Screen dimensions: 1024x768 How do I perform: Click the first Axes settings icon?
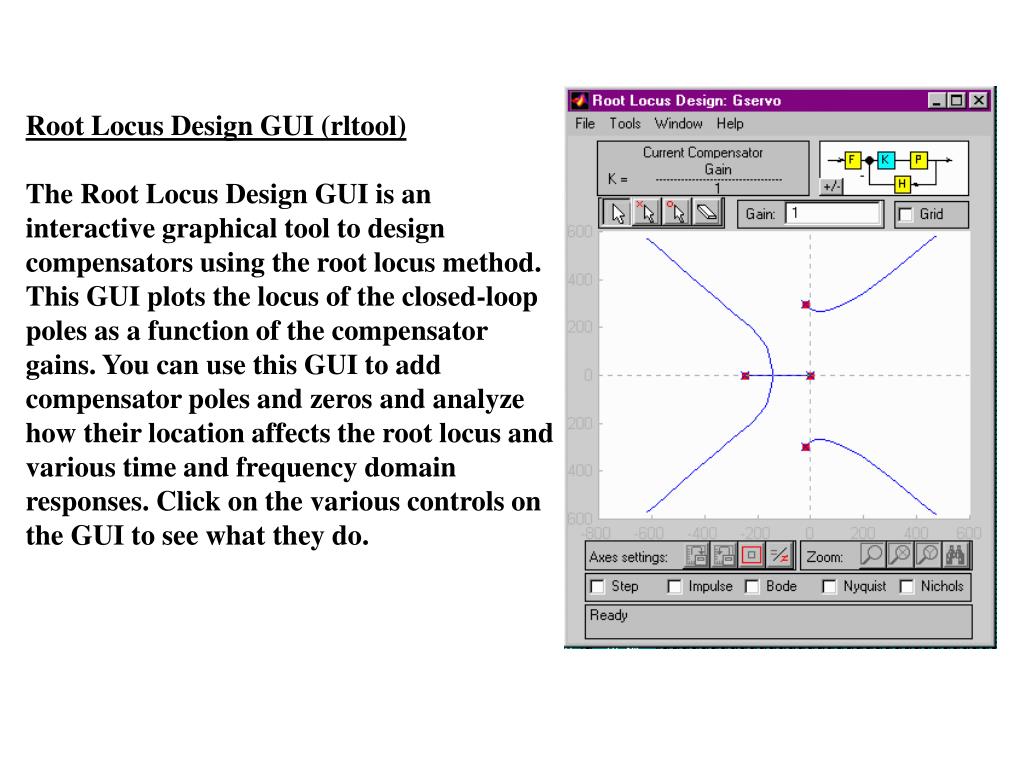click(x=696, y=556)
